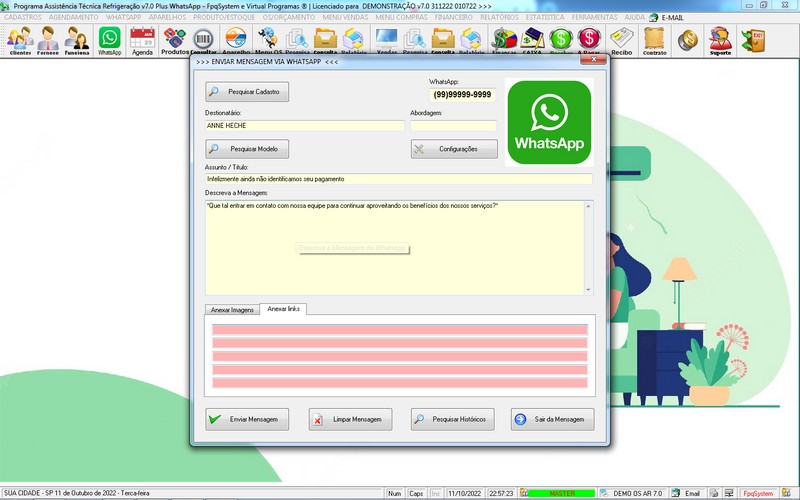Open the Contrato parchment icon

655,40
